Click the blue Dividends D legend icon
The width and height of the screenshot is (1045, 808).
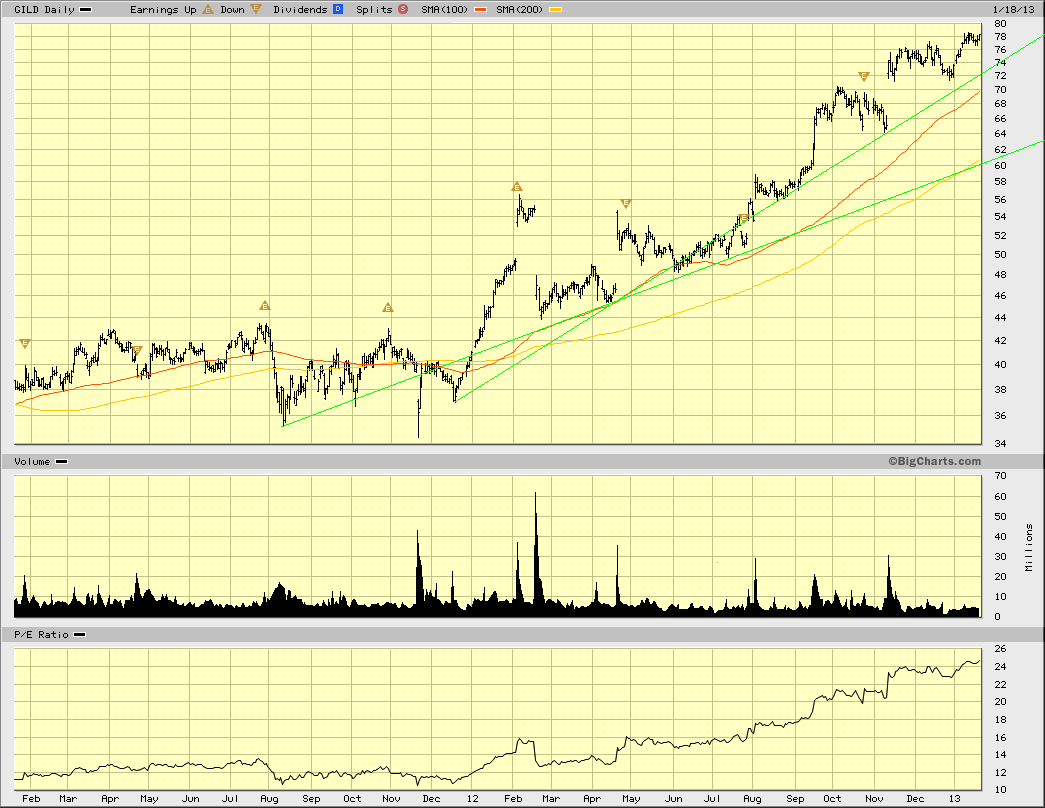338,9
